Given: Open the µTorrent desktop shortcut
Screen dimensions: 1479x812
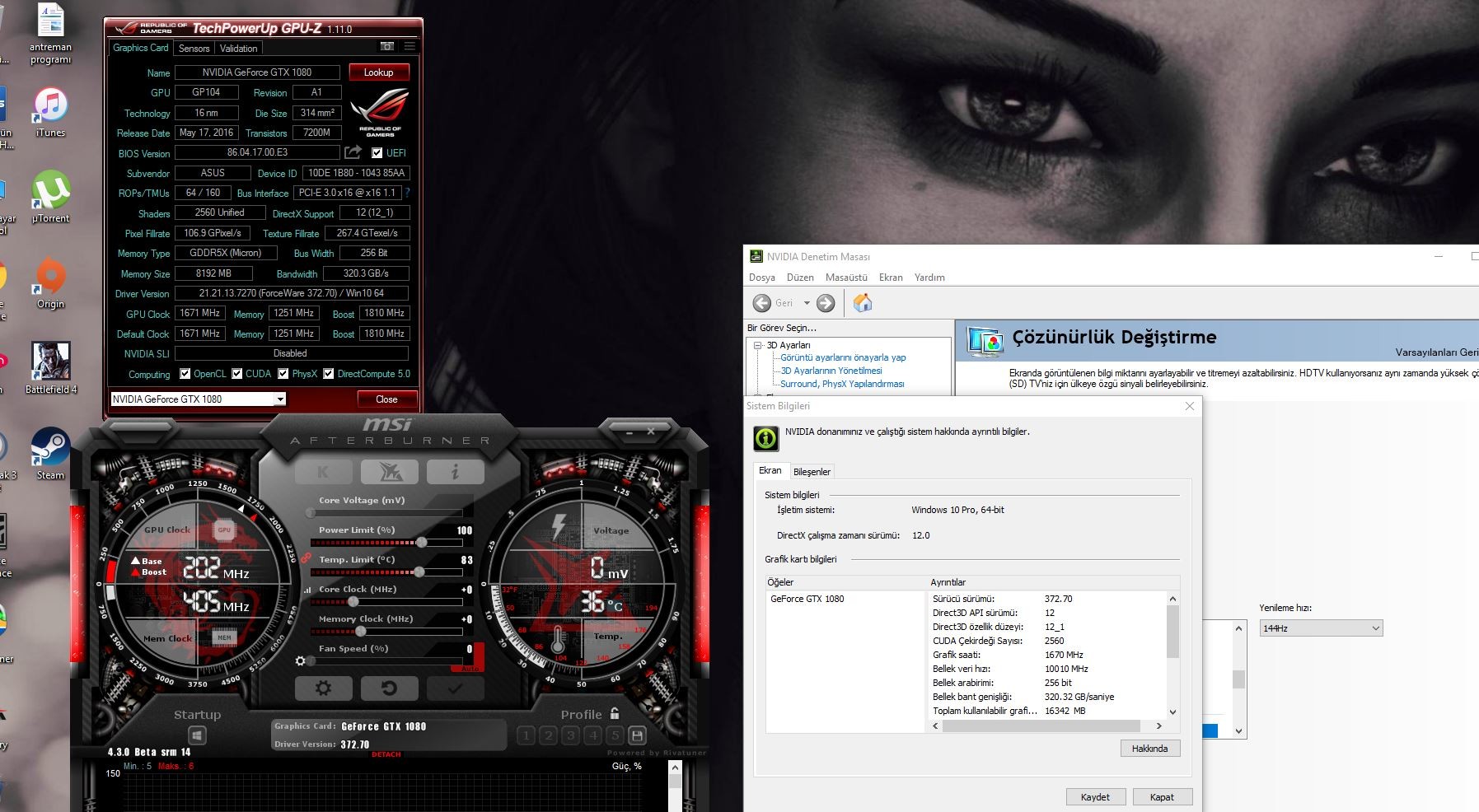Looking at the screenshot, I should (50, 197).
